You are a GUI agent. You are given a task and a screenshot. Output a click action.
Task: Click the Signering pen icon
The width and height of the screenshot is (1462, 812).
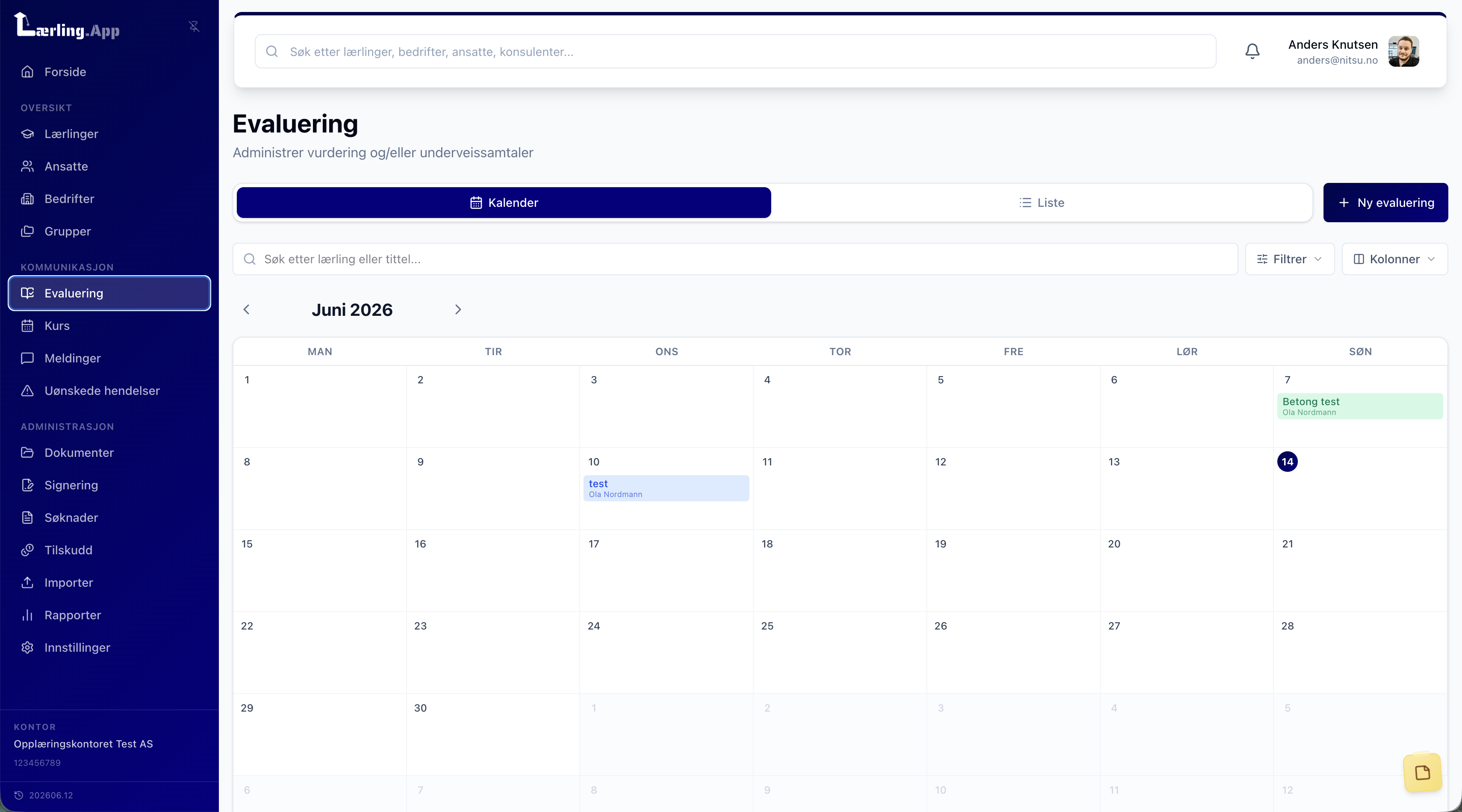[x=27, y=485]
